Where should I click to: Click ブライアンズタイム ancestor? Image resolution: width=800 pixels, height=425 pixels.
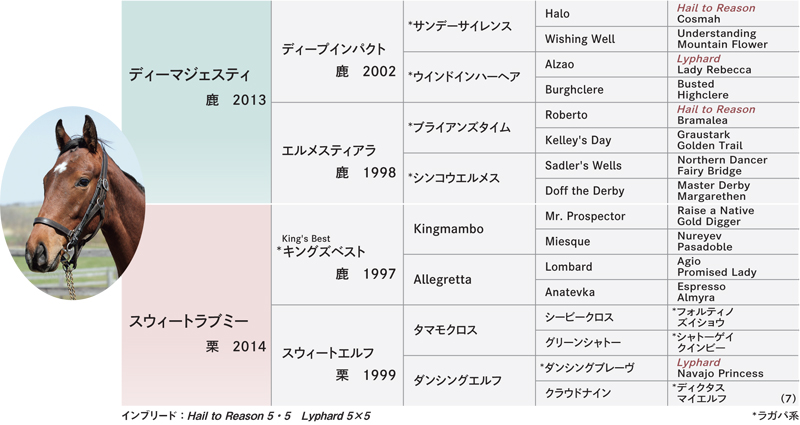(x=469, y=128)
